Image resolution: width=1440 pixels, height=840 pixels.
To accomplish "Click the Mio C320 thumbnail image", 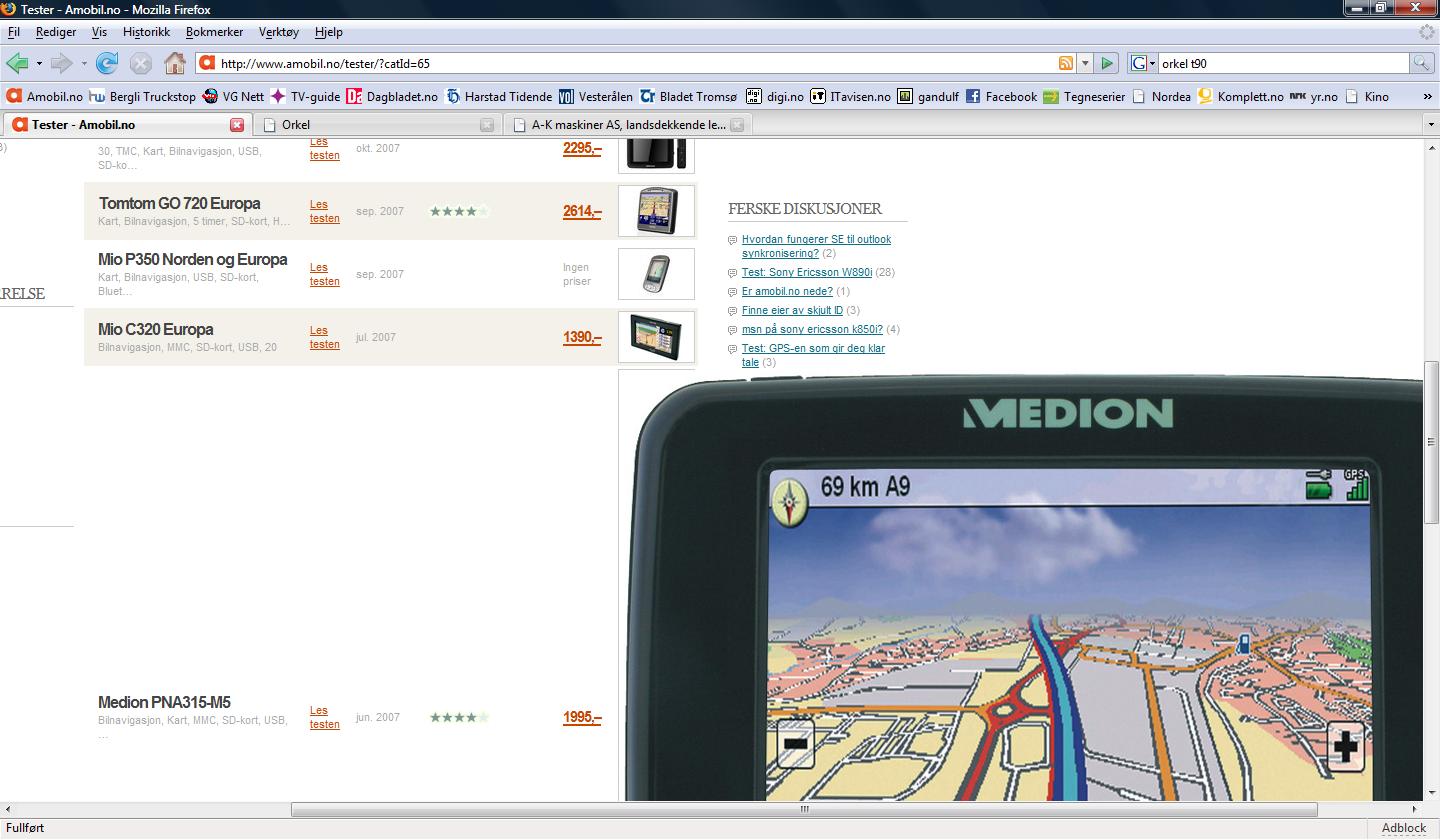I will (656, 337).
